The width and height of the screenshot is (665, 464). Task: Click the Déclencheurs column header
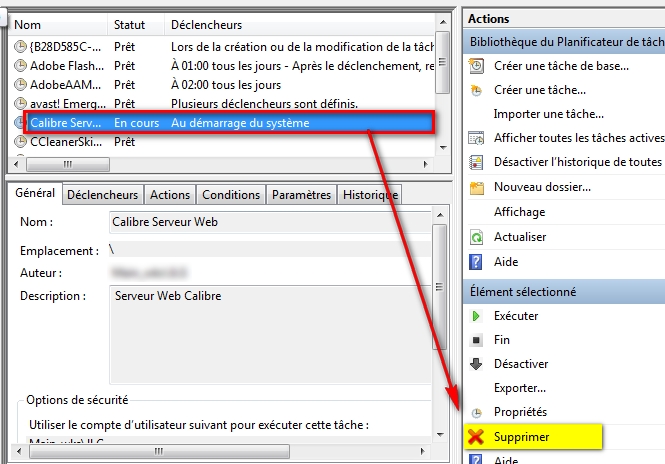tap(299, 25)
